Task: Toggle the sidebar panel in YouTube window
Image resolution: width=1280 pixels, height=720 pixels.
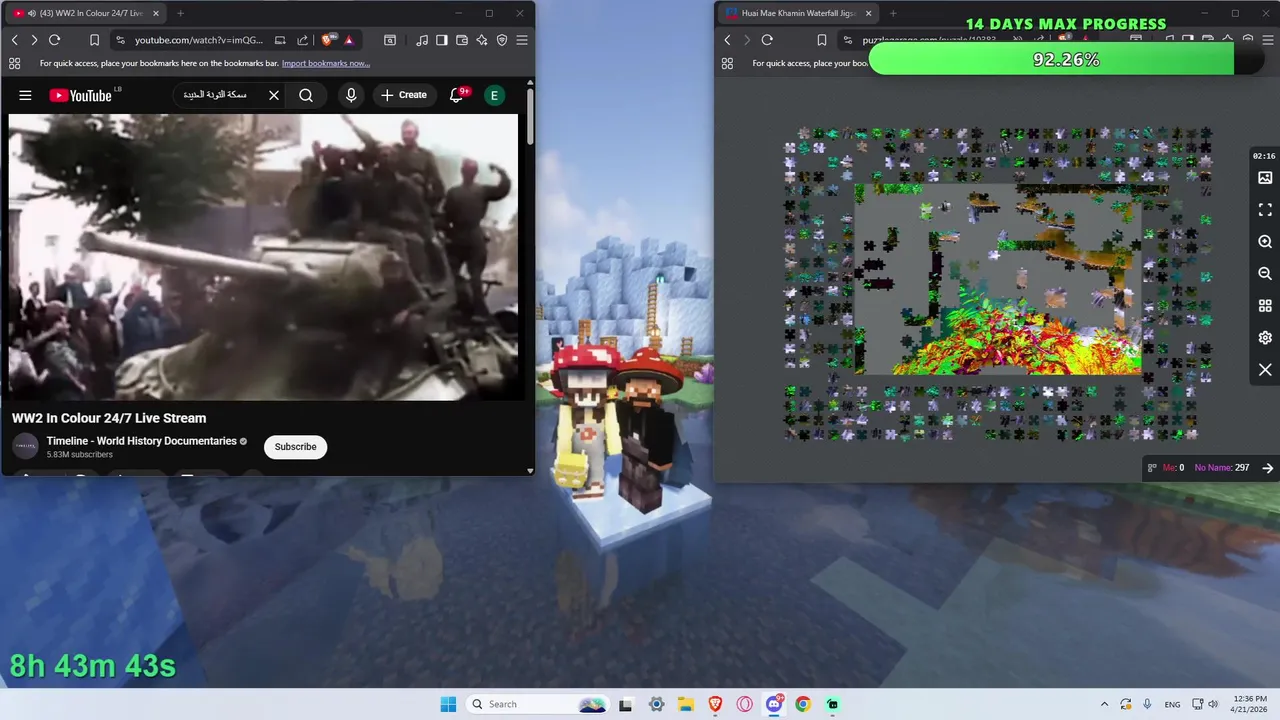Action: 442,40
